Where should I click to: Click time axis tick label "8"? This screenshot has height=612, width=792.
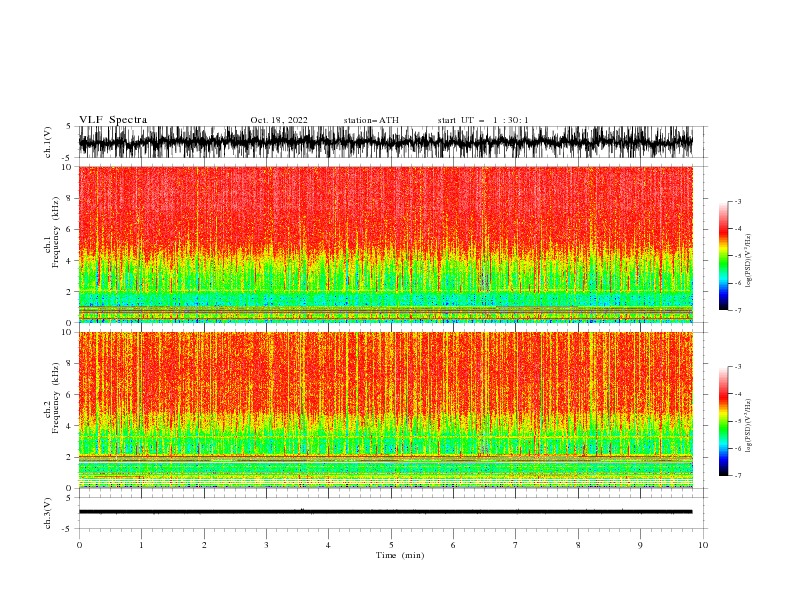pyautogui.click(x=578, y=545)
